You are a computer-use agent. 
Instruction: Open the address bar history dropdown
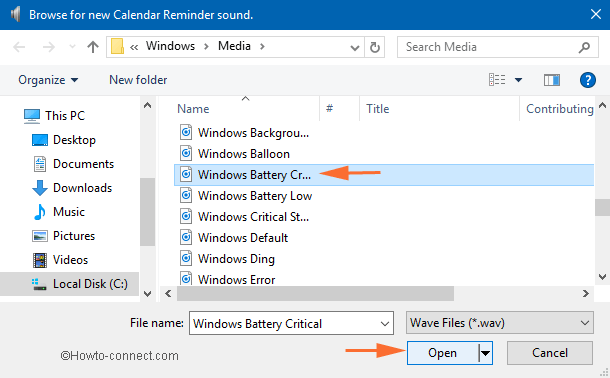354,47
